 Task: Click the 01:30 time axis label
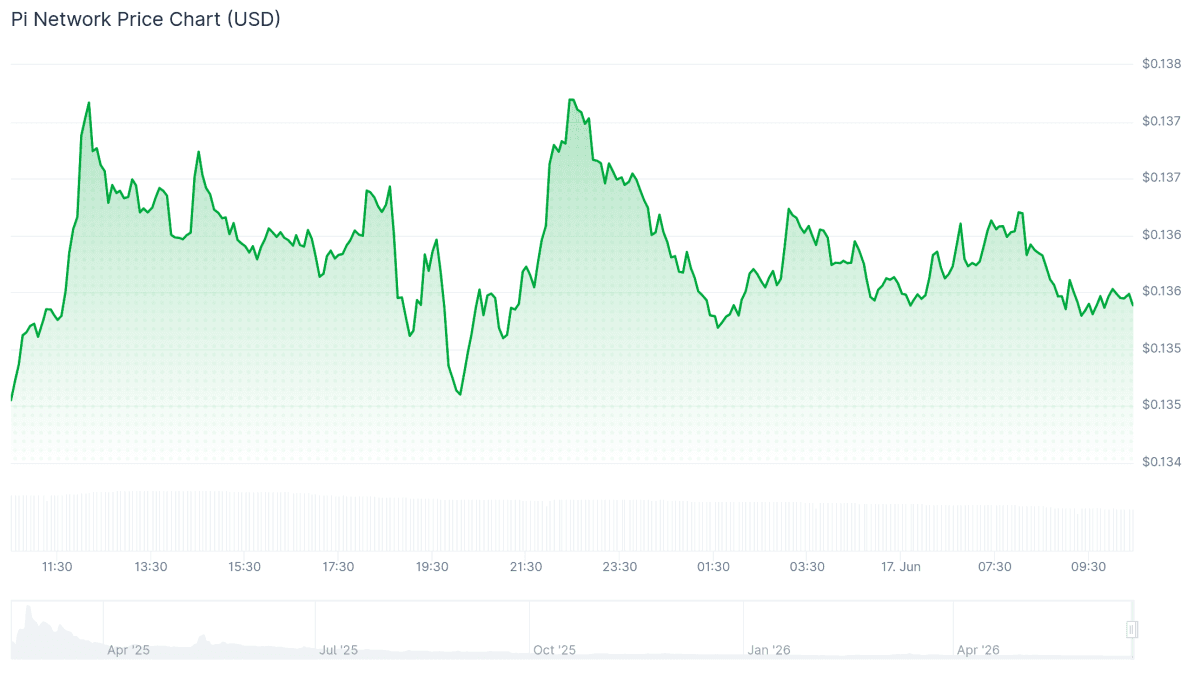714,567
